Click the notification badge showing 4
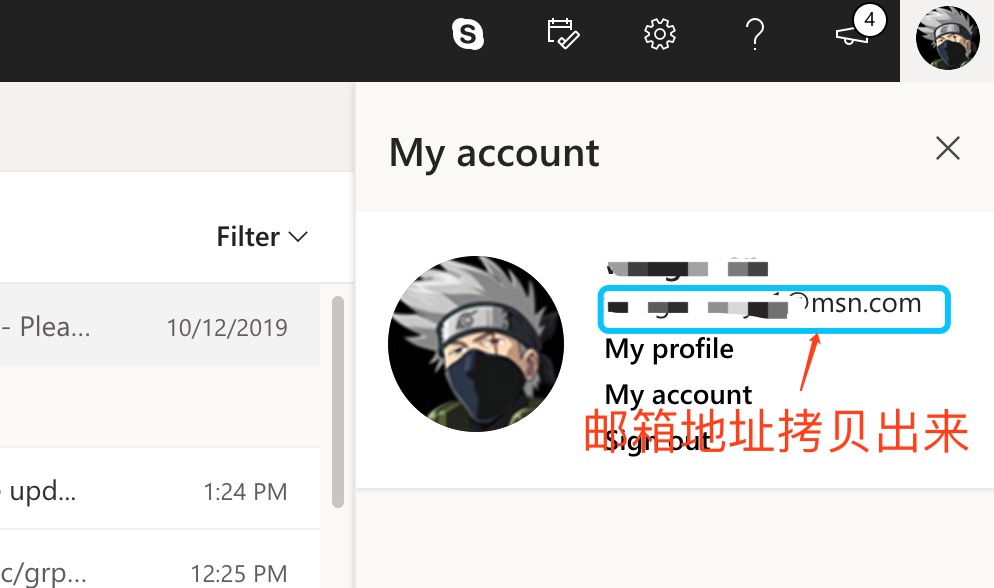This screenshot has width=994, height=588. [869, 19]
